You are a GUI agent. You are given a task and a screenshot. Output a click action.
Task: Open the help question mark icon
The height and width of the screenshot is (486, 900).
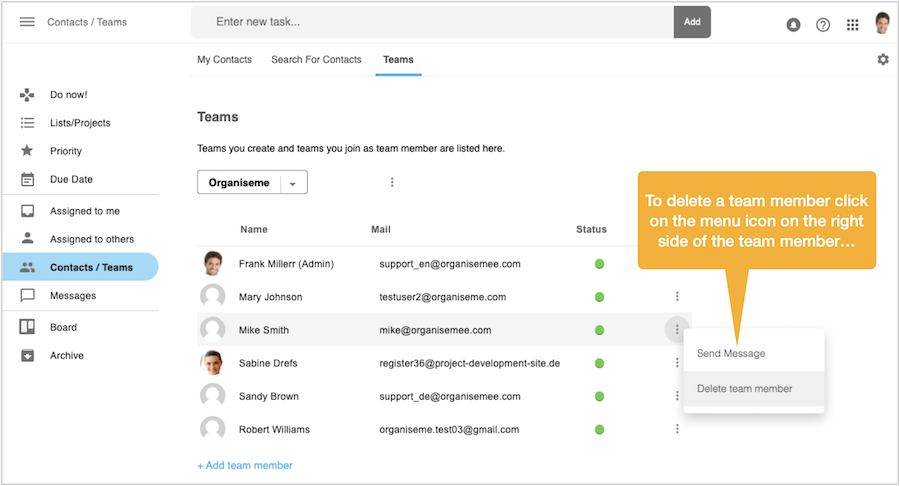click(823, 25)
